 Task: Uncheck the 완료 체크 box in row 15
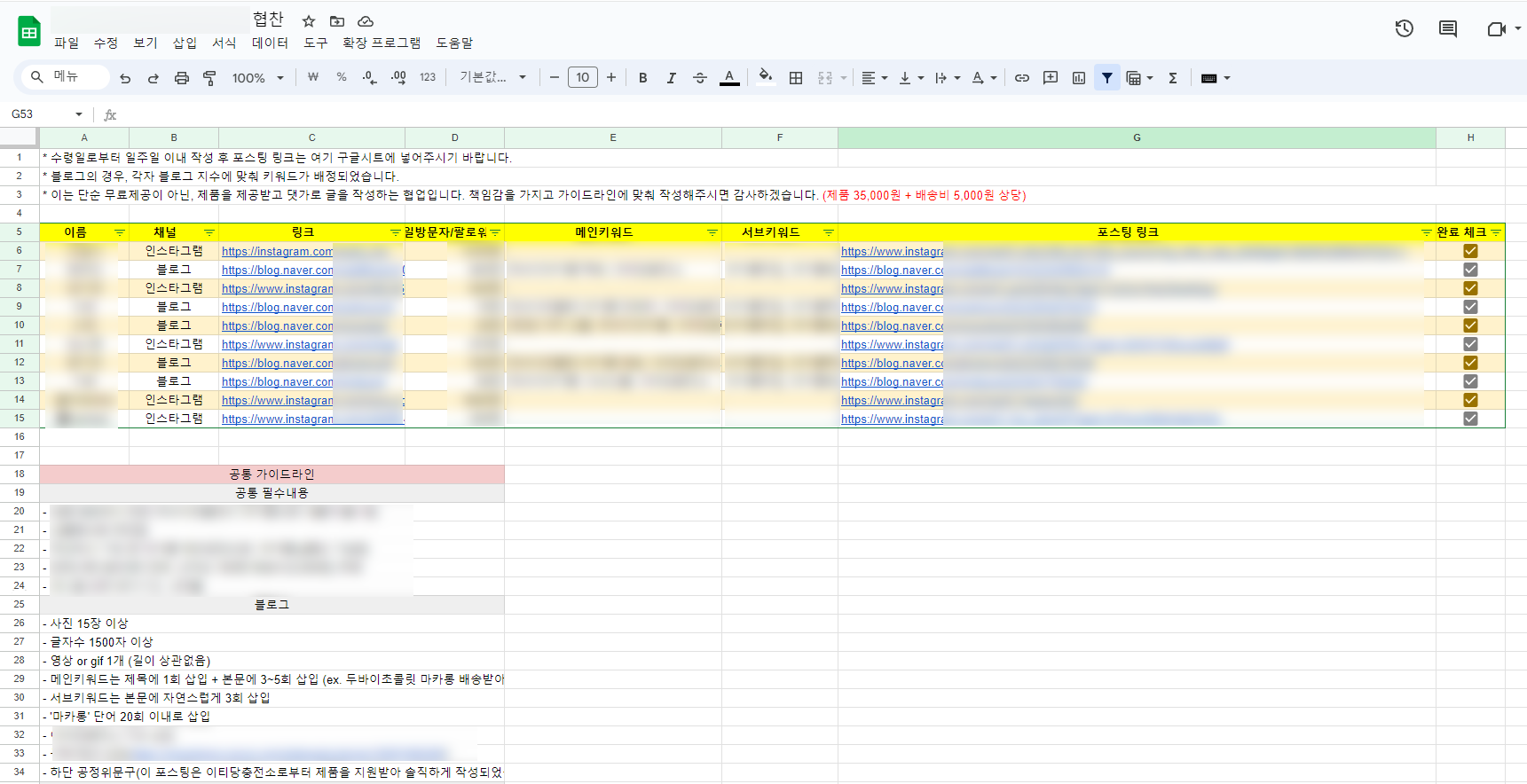[1470, 419]
